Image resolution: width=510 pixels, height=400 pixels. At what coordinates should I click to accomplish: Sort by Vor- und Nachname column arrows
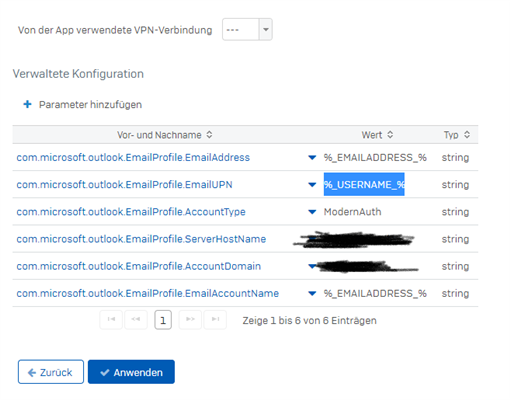pos(209,135)
